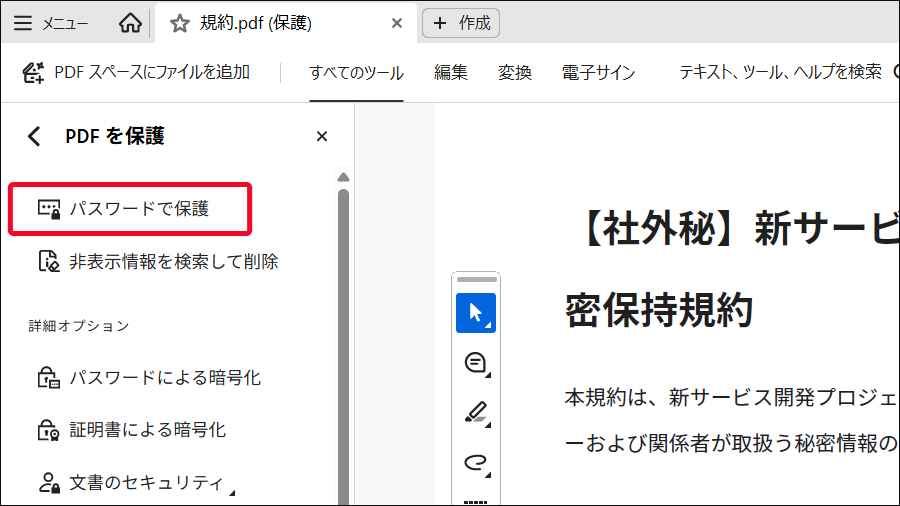This screenshot has height=506, width=900.
Task: Switch to the 電子サイン tab
Action: (x=598, y=73)
